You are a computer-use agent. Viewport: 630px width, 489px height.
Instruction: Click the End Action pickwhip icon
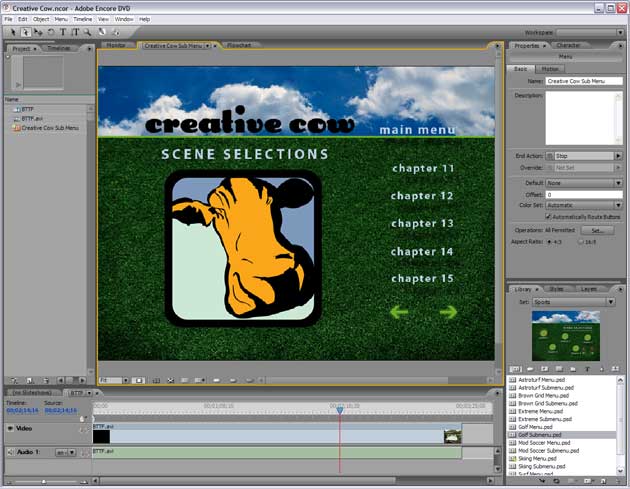click(x=550, y=156)
